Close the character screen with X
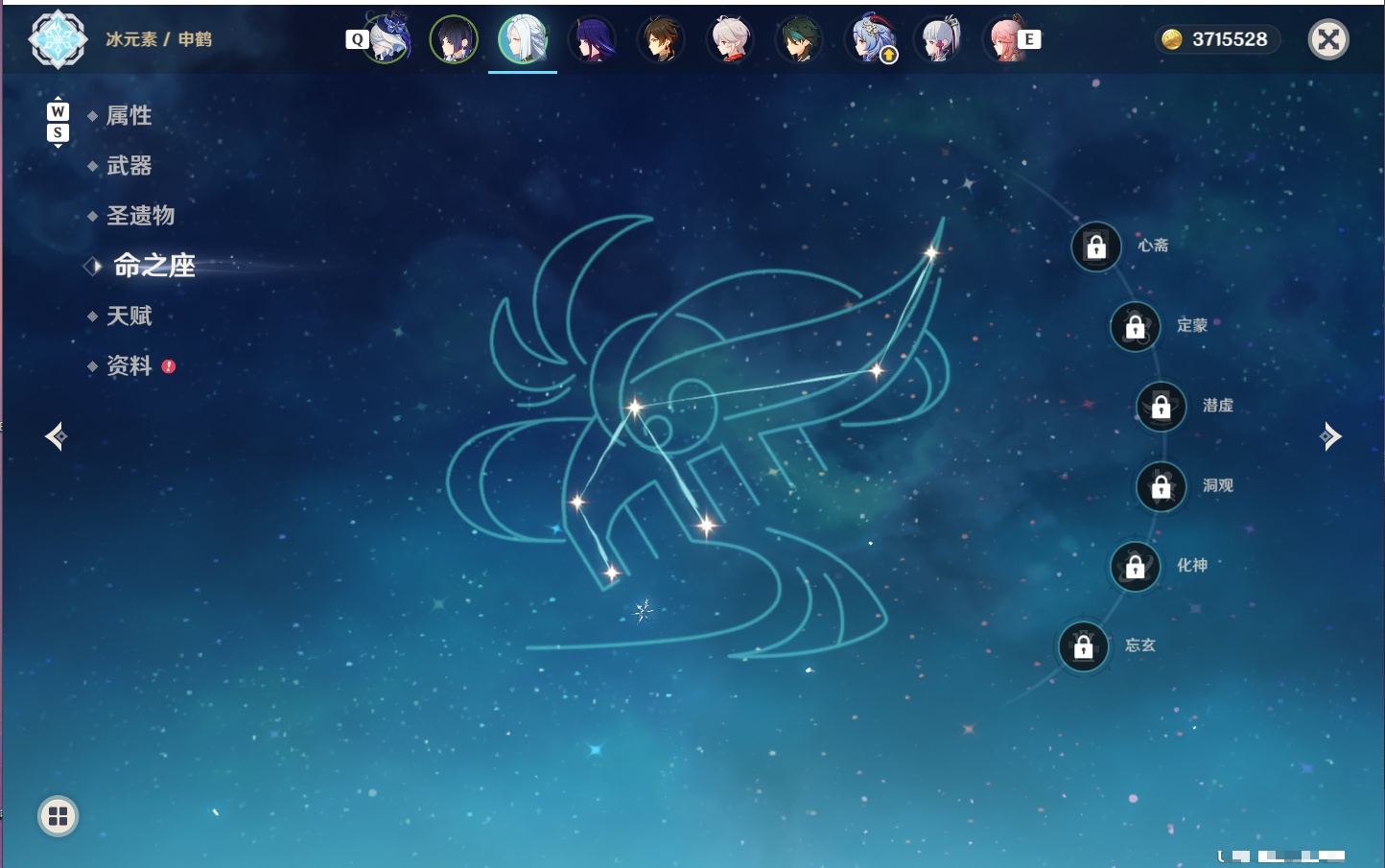 (x=1328, y=39)
